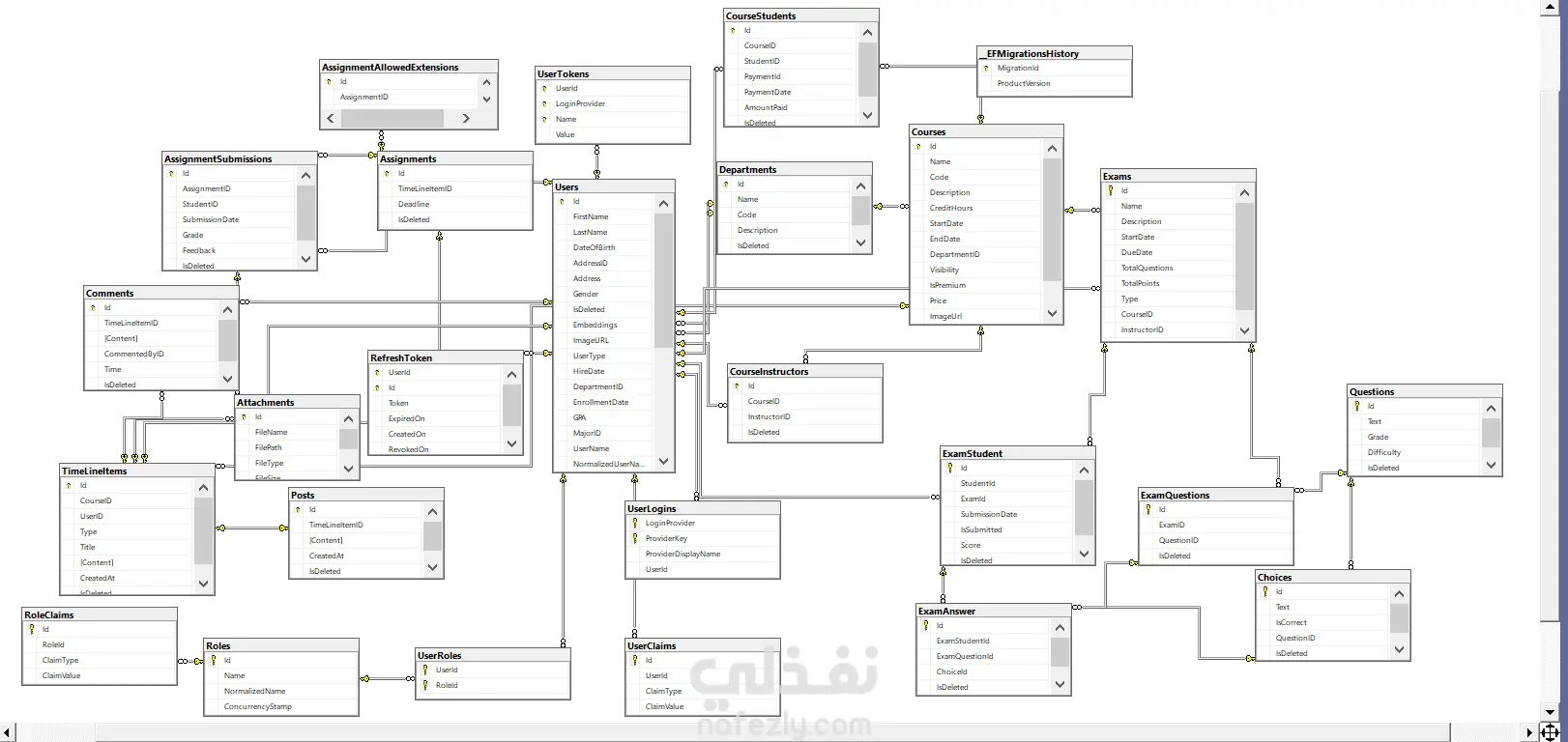1568x742 pixels.
Task: Click the diagram's vertical scroll down arrow
Action: (1550, 713)
